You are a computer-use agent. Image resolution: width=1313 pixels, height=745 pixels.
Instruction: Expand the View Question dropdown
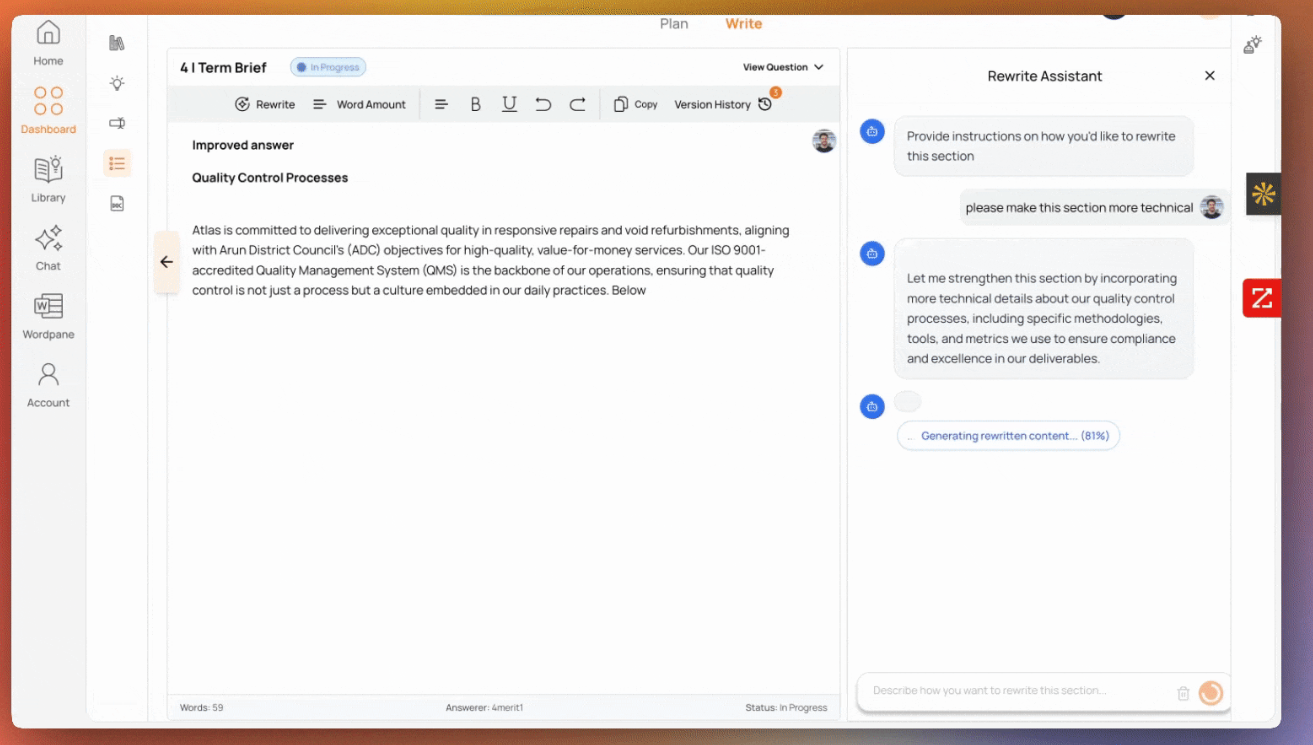pos(783,67)
